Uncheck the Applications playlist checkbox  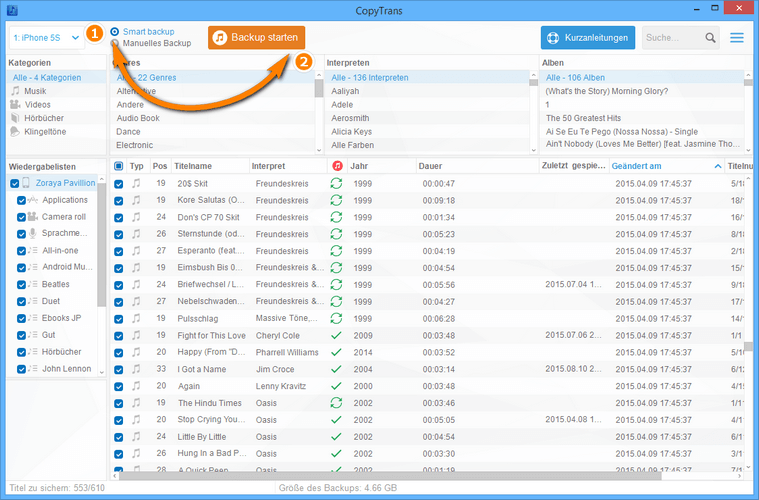[21, 200]
